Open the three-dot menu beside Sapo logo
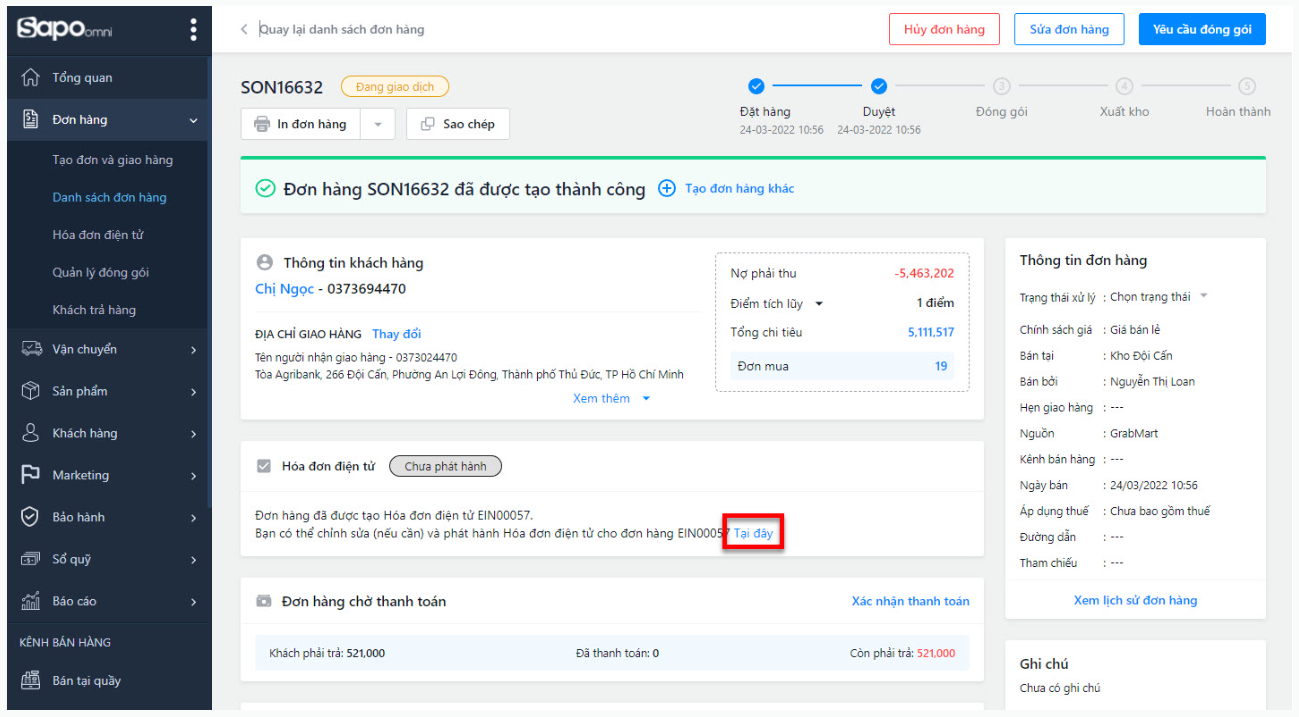The height and width of the screenshot is (717, 1299). tap(193, 30)
